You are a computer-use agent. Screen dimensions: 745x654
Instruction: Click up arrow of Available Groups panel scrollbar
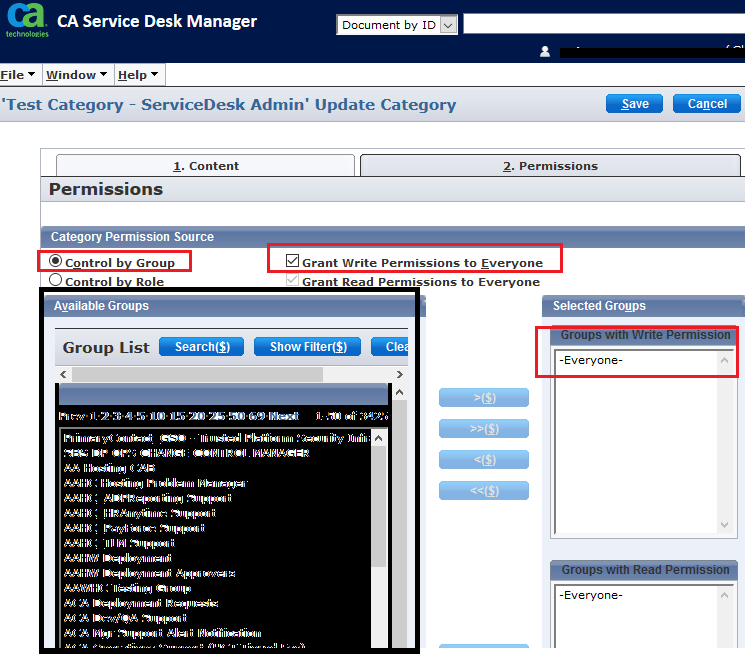400,393
